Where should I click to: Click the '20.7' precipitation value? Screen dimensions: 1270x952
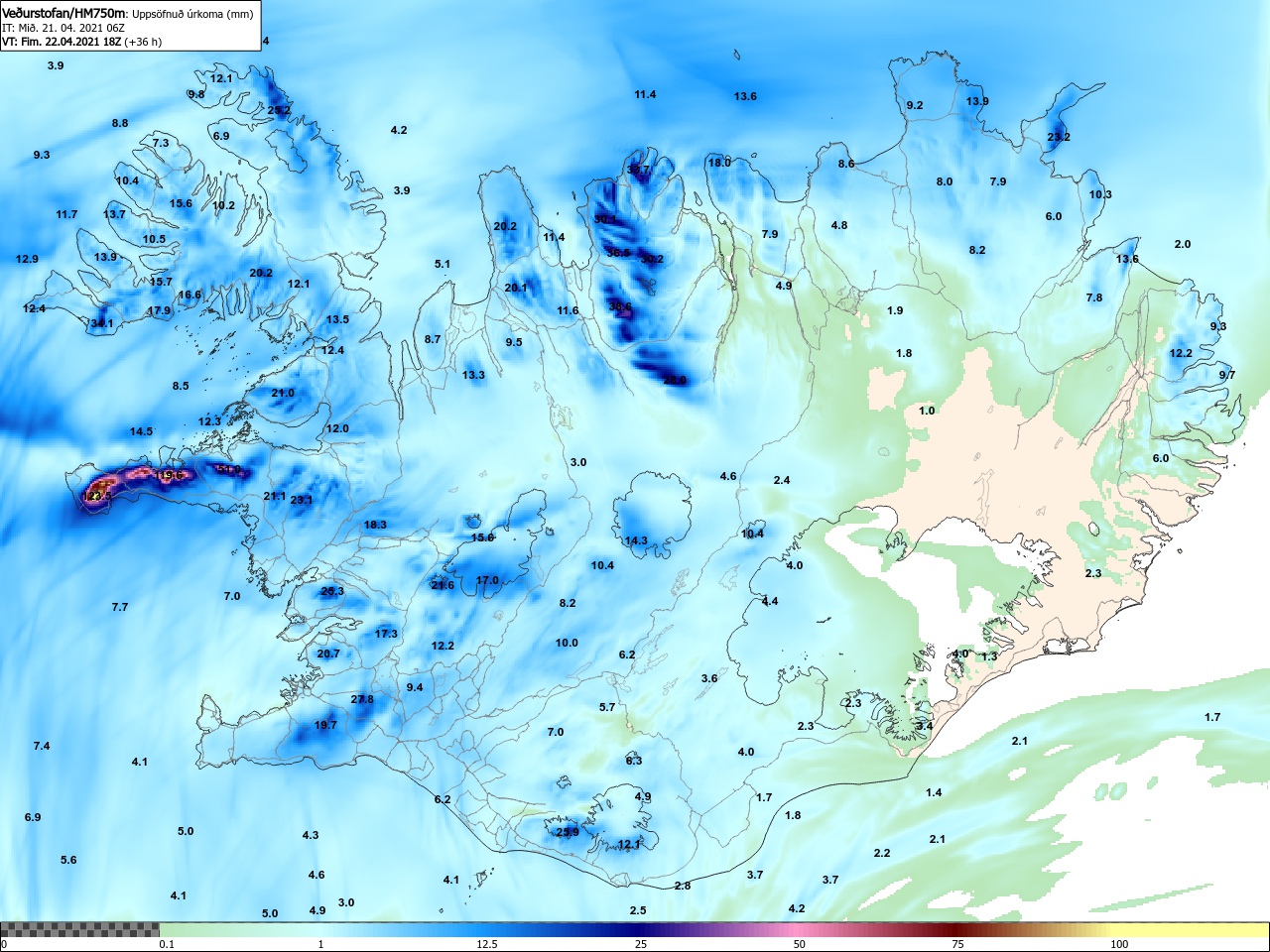point(328,654)
